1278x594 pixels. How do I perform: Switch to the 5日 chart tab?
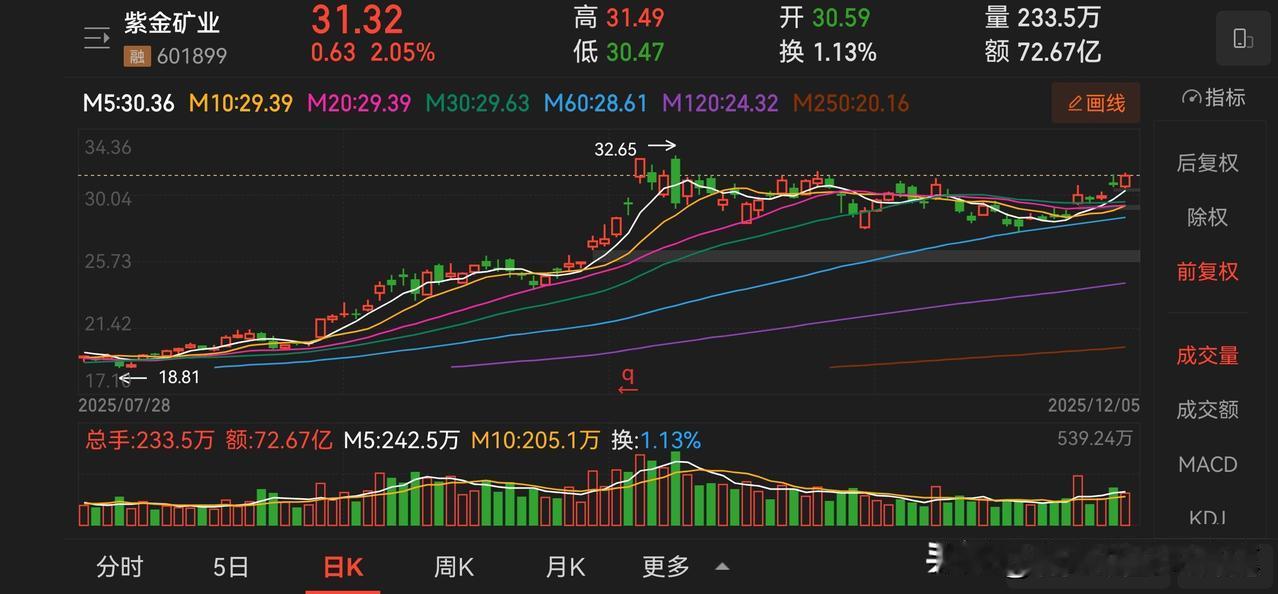[x=231, y=567]
